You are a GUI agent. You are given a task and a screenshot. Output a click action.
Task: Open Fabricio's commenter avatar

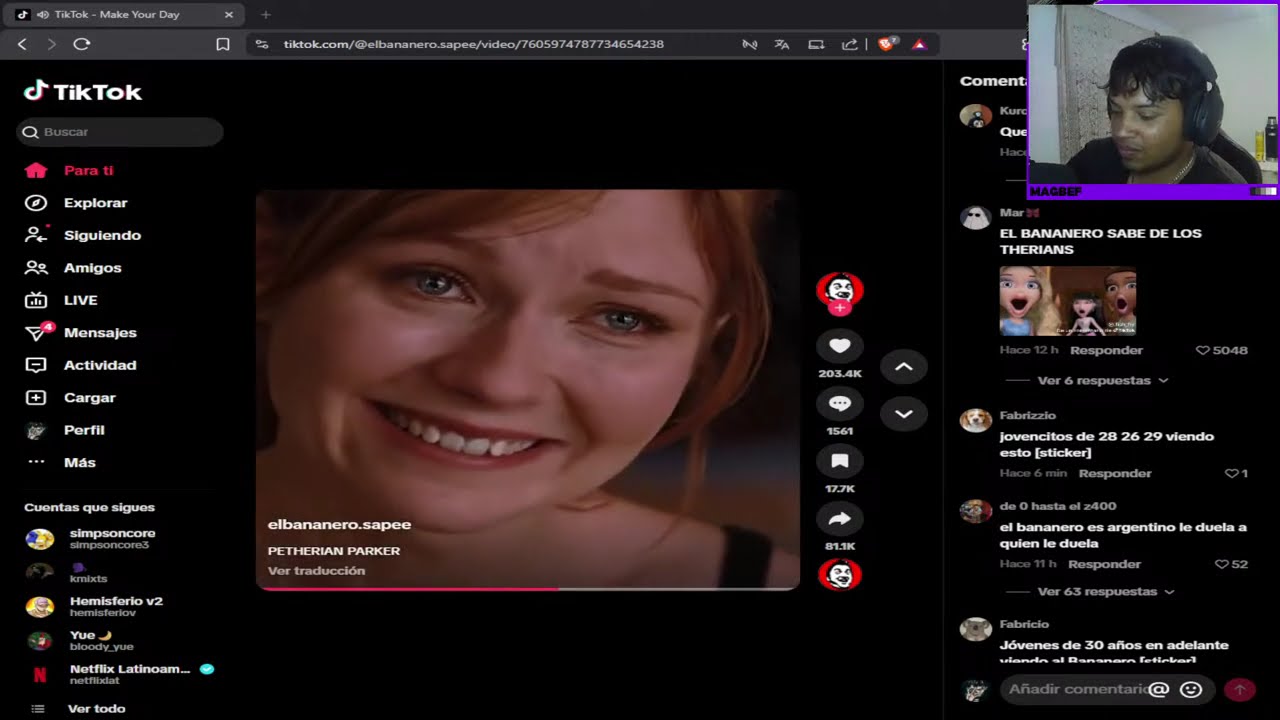[x=975, y=629]
